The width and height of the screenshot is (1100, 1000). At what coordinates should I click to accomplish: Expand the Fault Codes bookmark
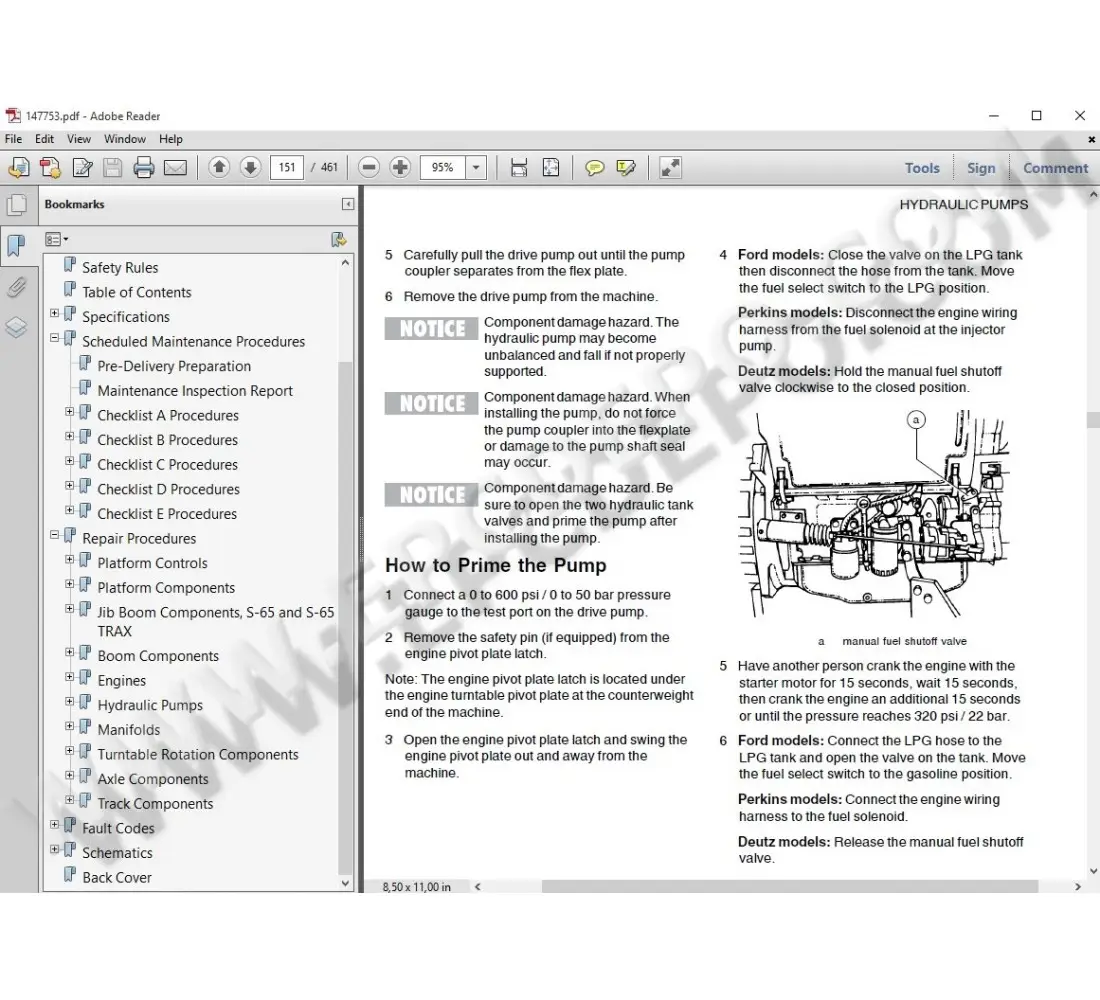pos(55,825)
